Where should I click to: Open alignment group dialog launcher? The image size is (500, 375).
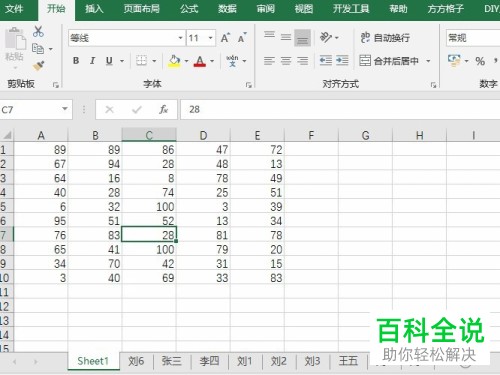433,85
